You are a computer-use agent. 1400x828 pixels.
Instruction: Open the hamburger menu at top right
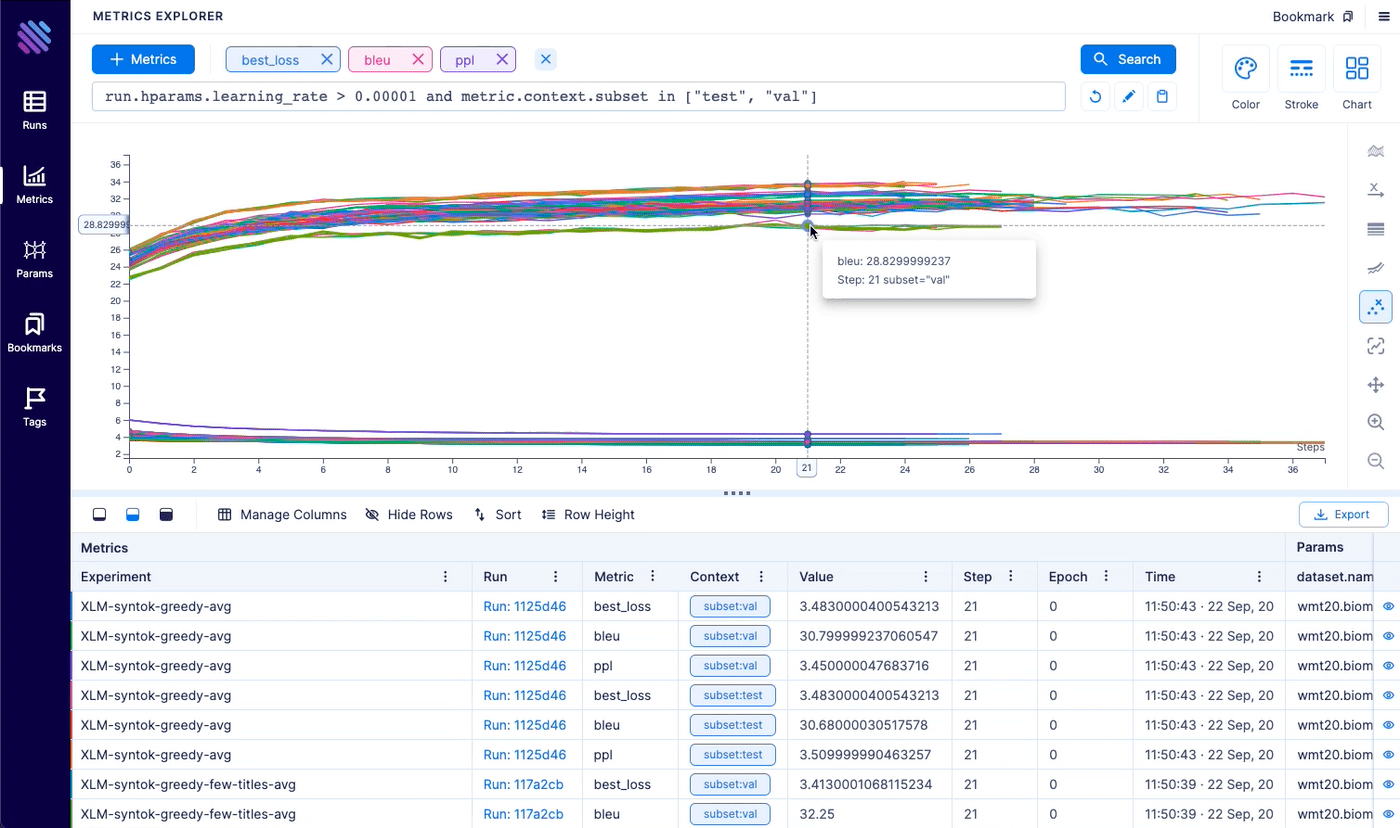1384,16
